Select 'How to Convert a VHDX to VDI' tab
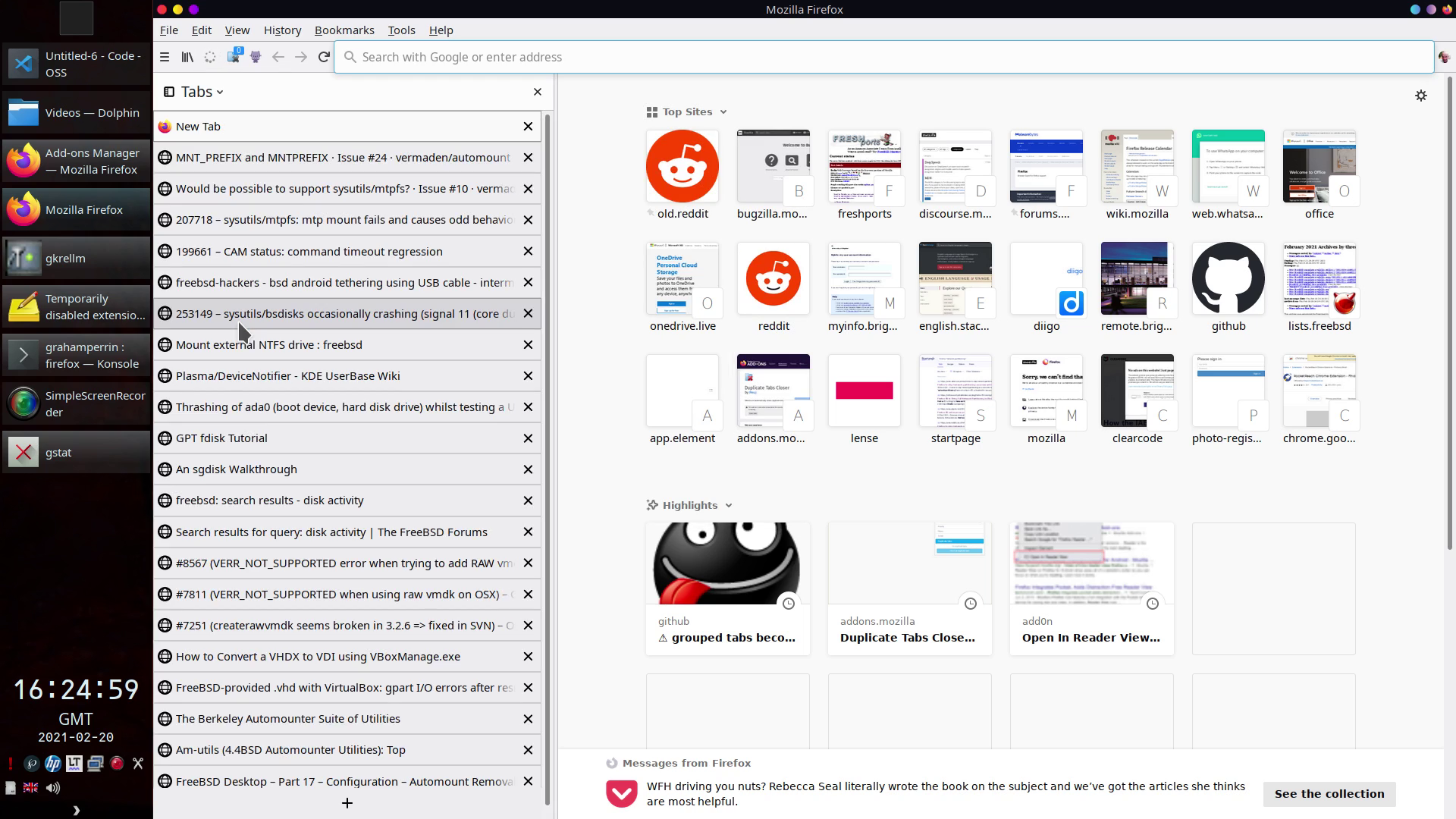This screenshot has height=819, width=1456. coord(347,657)
